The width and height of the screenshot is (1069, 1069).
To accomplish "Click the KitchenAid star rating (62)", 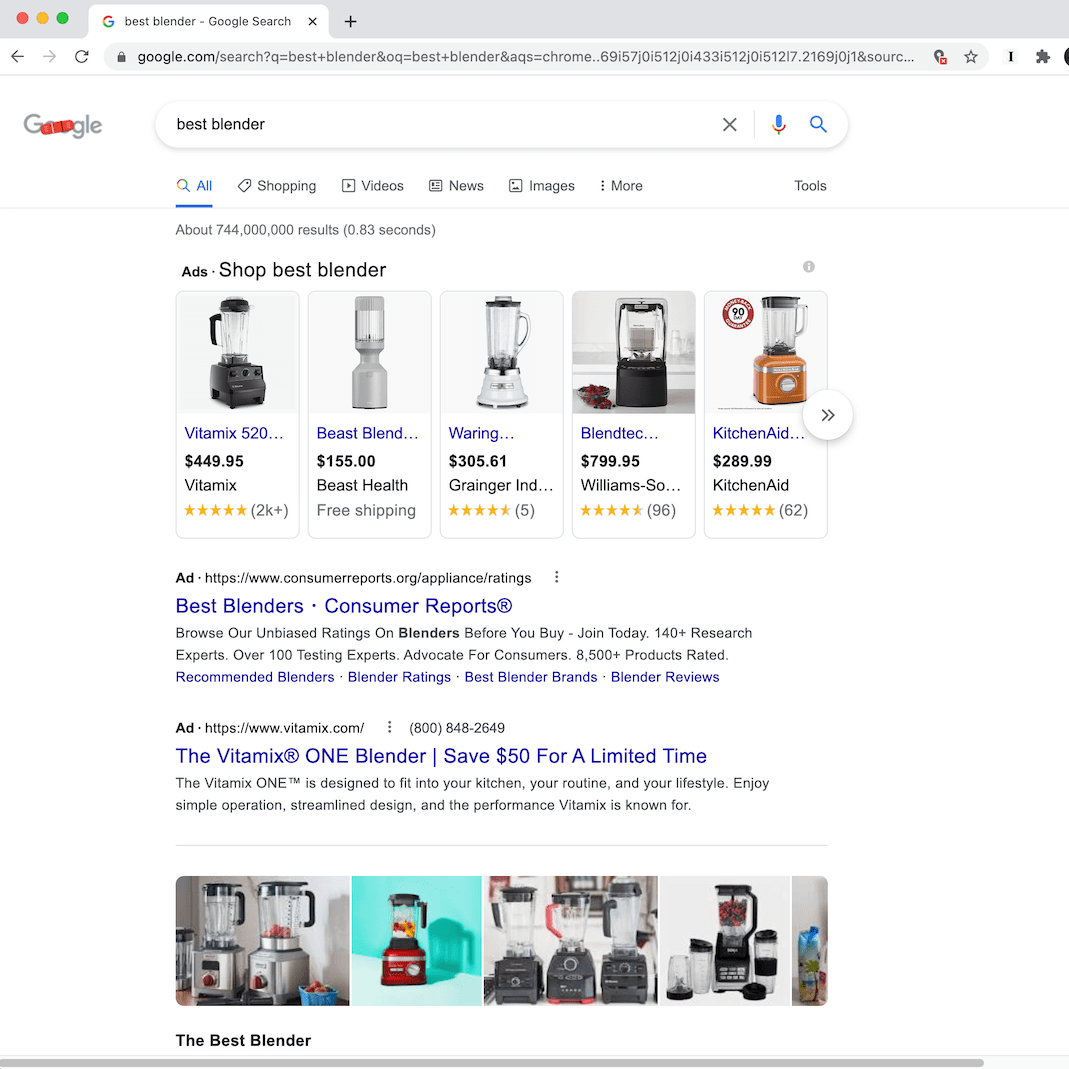I will click(760, 511).
